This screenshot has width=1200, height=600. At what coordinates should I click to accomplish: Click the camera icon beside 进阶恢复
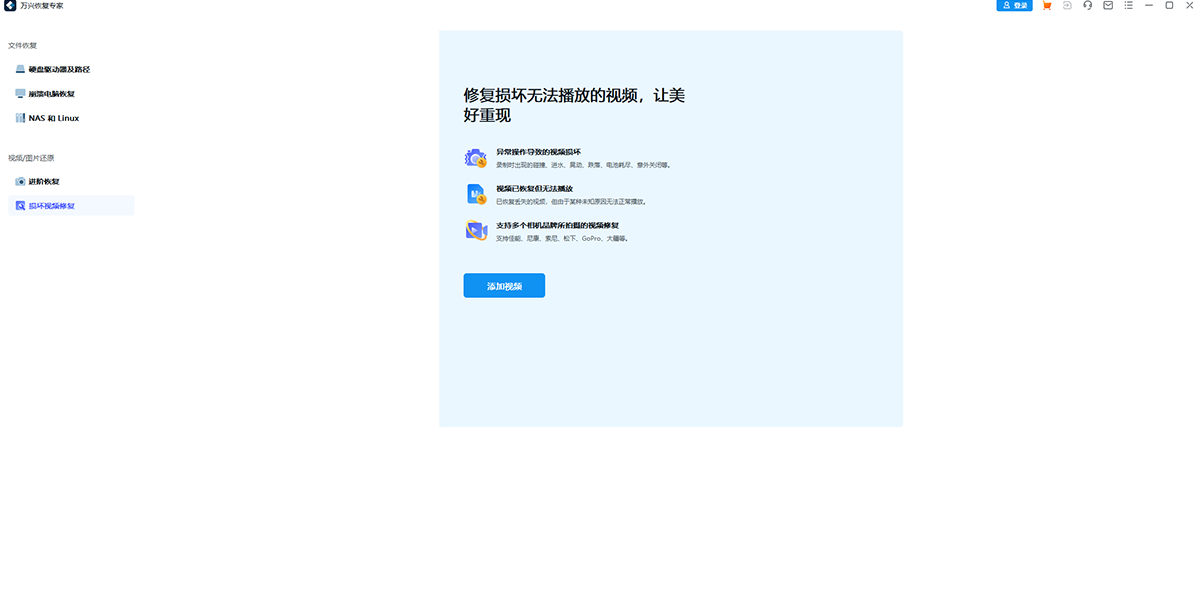coord(20,182)
